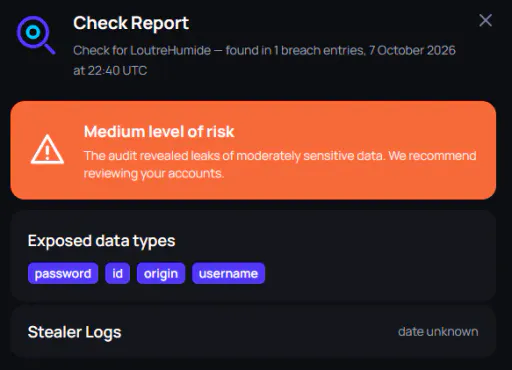The image size is (512, 370).
Task: Click the magnifying glass logo icon
Action: [x=36, y=35]
